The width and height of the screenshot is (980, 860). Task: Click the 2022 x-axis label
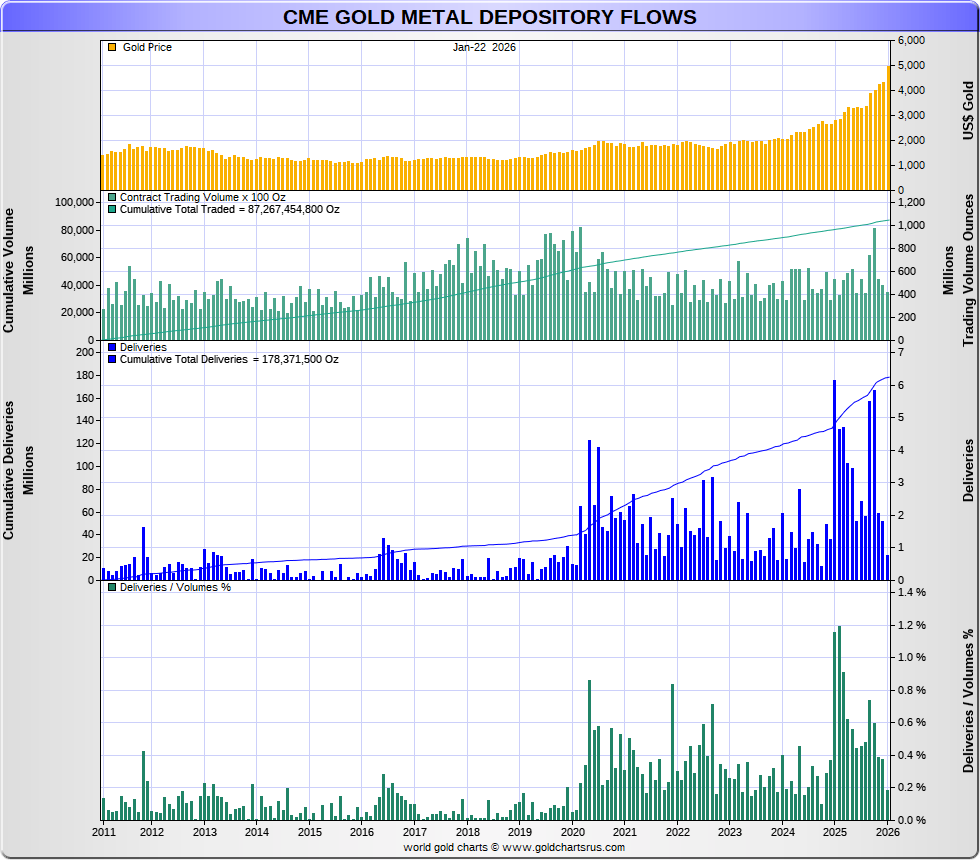click(x=678, y=832)
